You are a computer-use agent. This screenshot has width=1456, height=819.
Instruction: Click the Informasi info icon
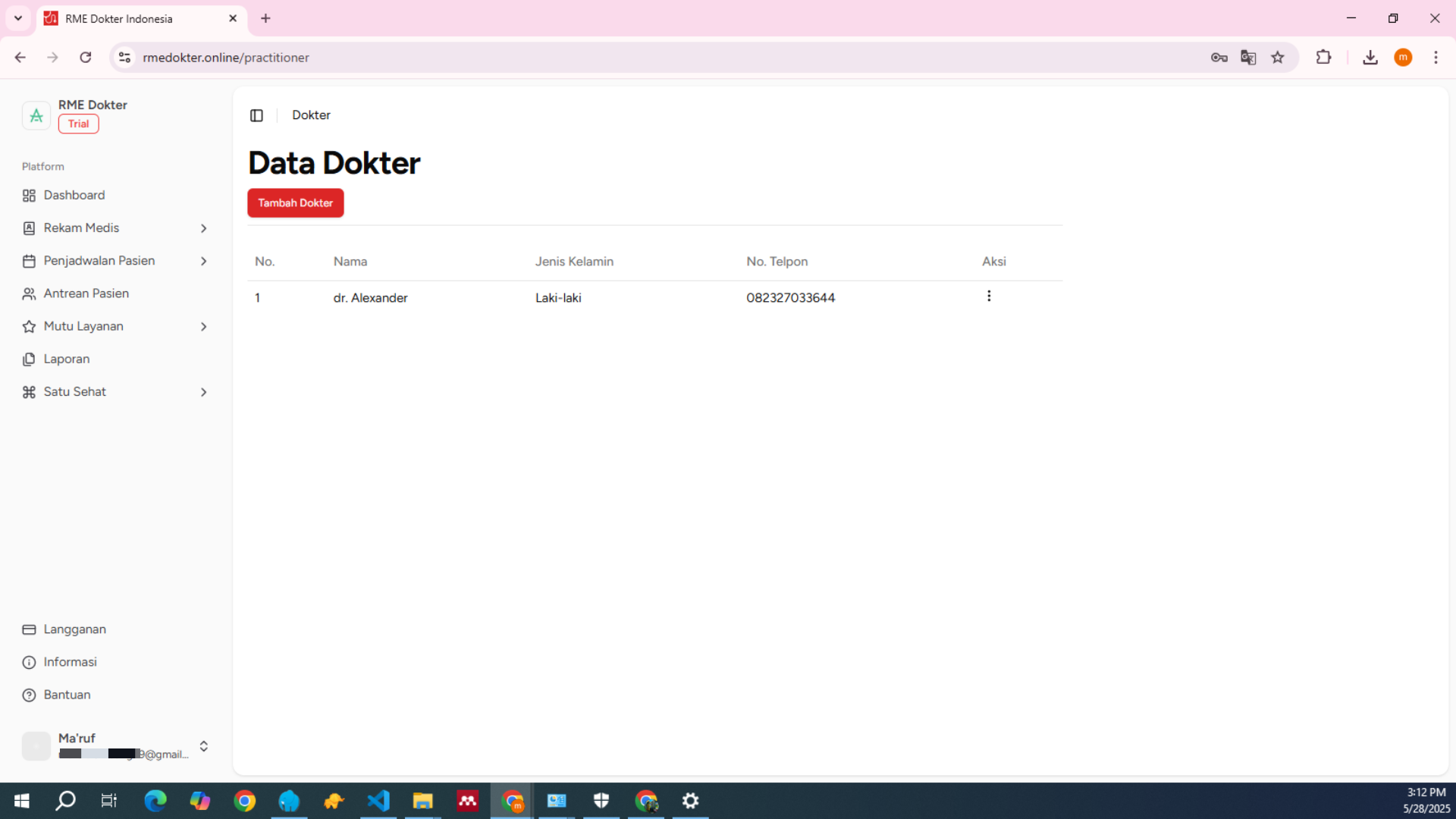coord(29,662)
